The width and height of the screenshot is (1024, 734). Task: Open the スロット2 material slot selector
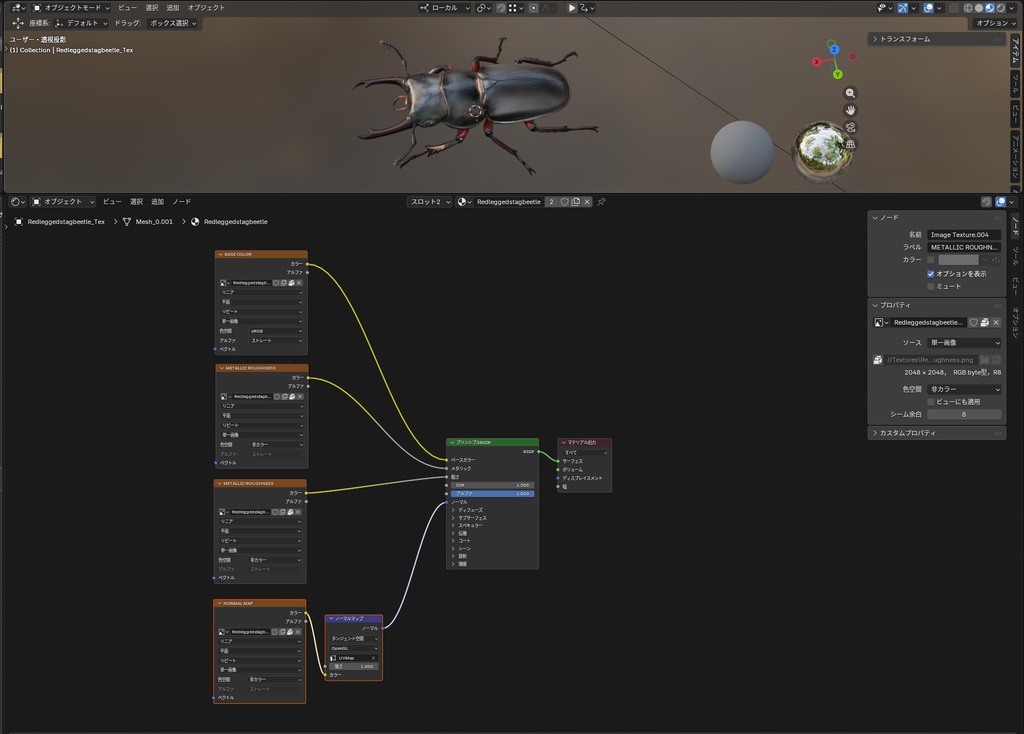click(430, 202)
